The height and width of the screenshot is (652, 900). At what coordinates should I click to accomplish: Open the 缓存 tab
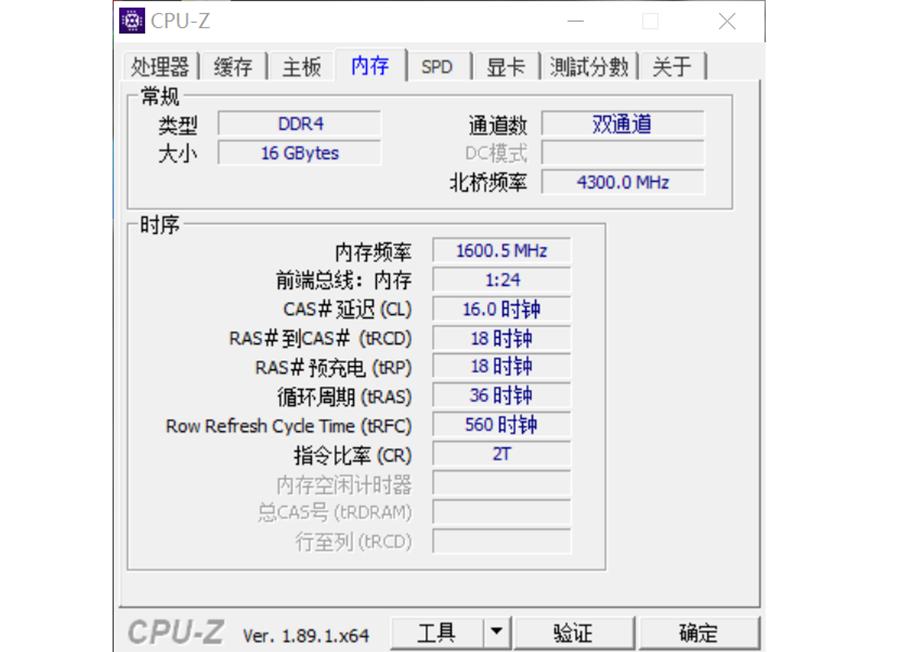point(235,66)
